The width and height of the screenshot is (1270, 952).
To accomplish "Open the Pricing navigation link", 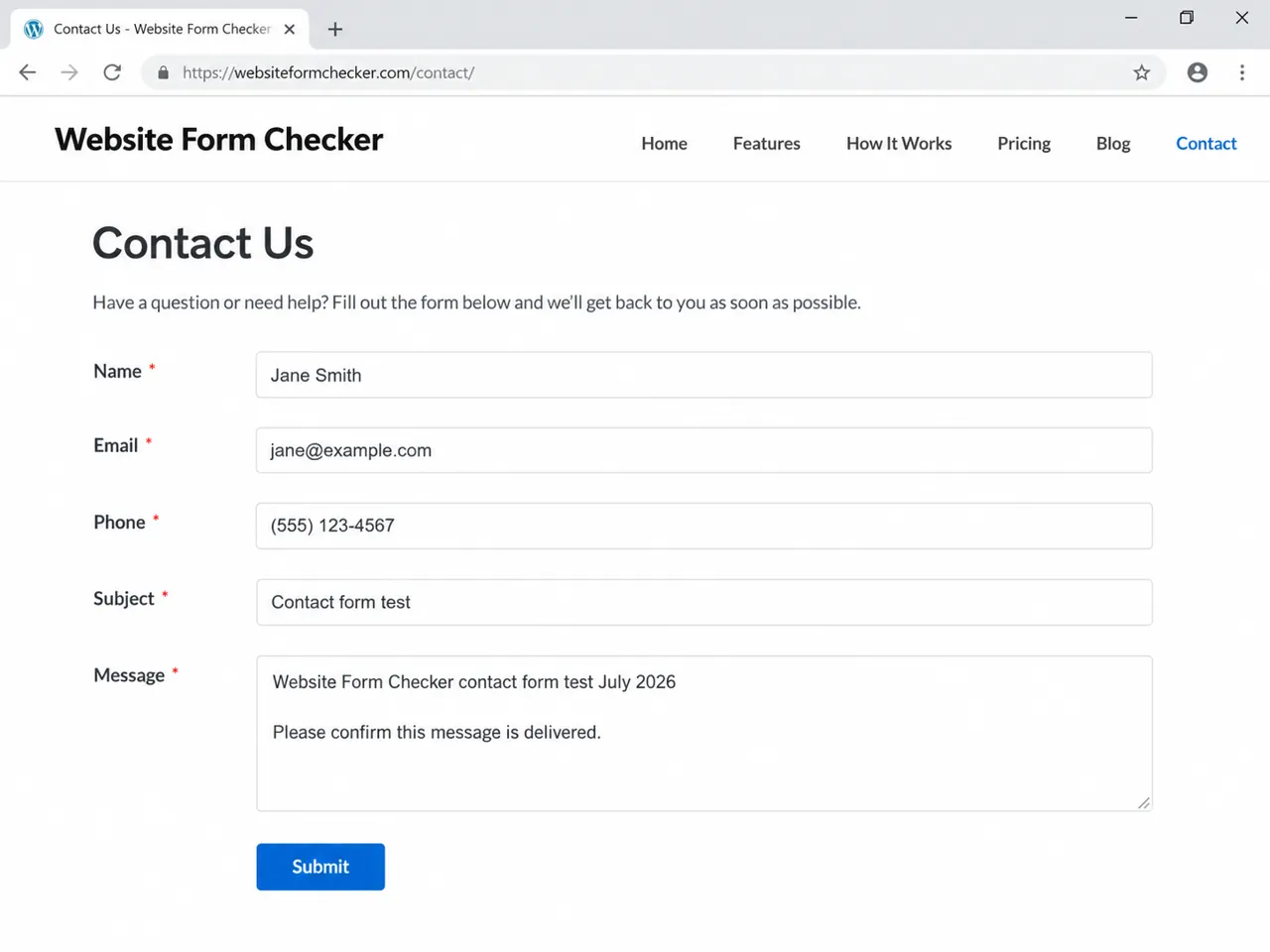I will 1024,144.
